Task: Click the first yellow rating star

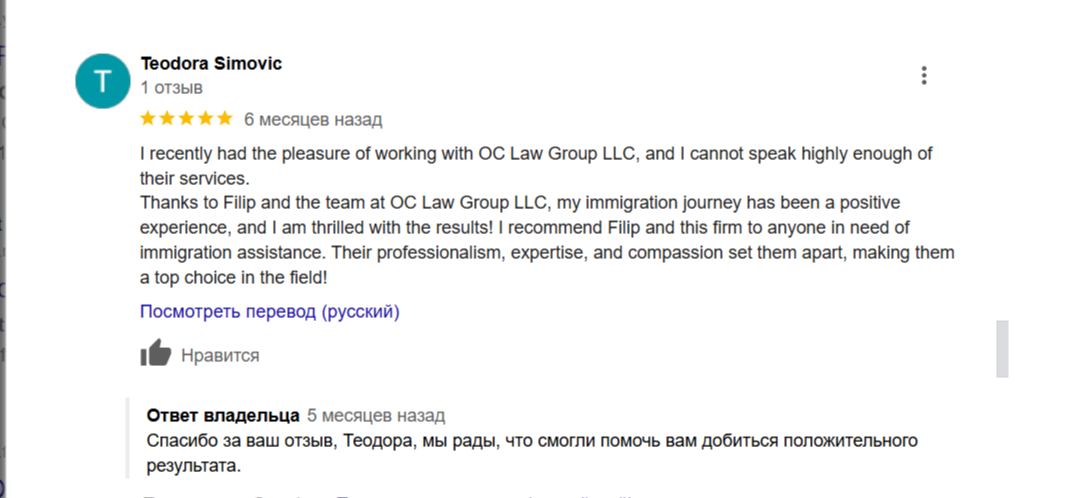Action: click(x=148, y=119)
